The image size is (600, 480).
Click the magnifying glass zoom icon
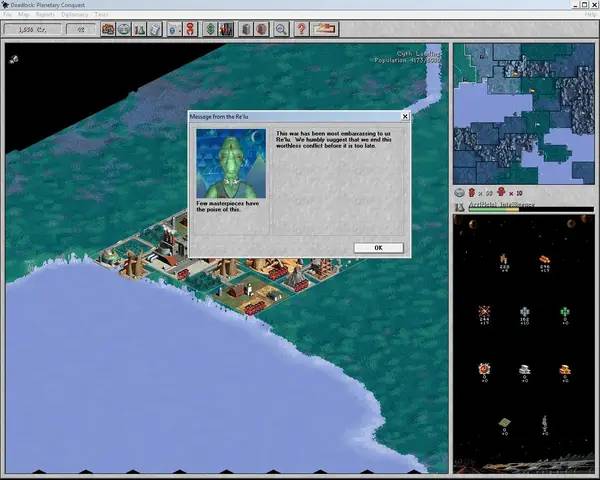[x=282, y=29]
